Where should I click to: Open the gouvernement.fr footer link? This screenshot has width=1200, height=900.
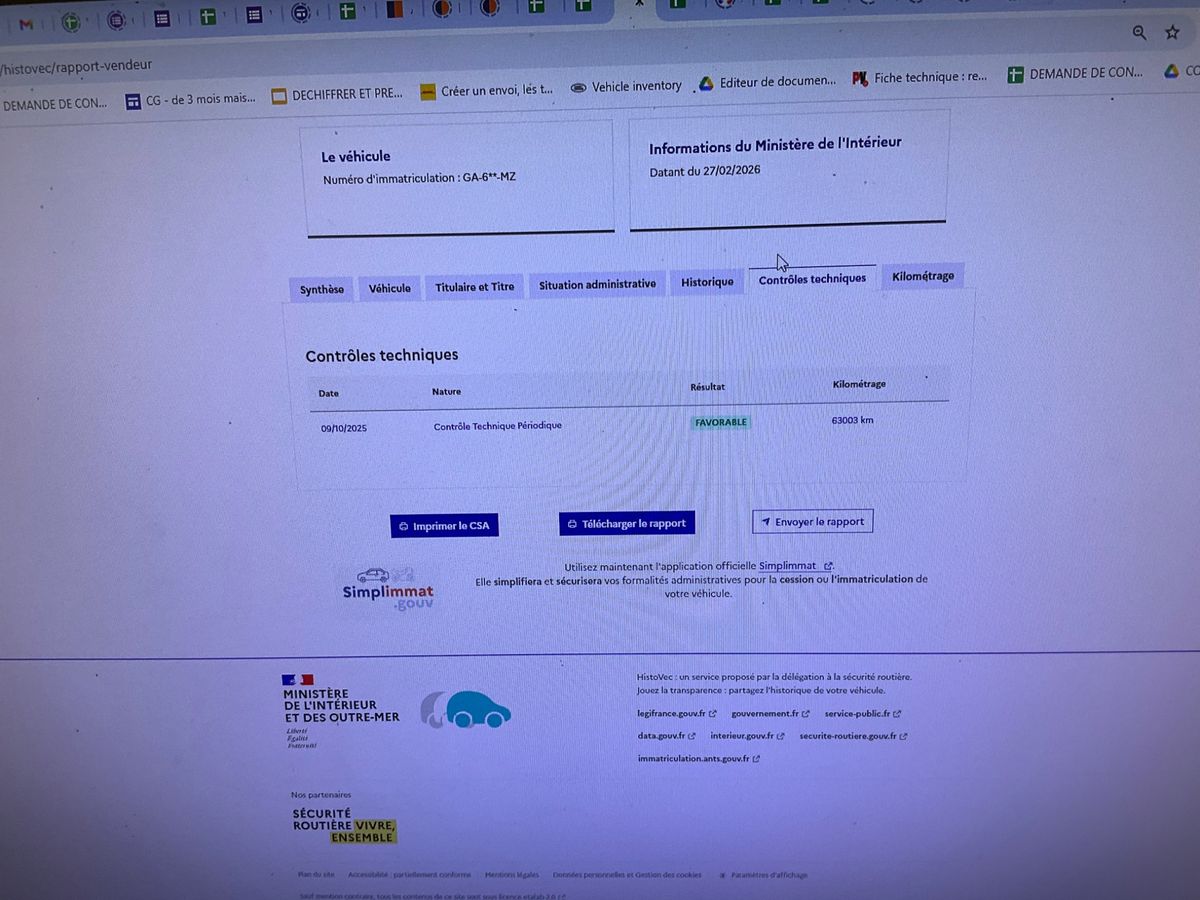coord(770,714)
